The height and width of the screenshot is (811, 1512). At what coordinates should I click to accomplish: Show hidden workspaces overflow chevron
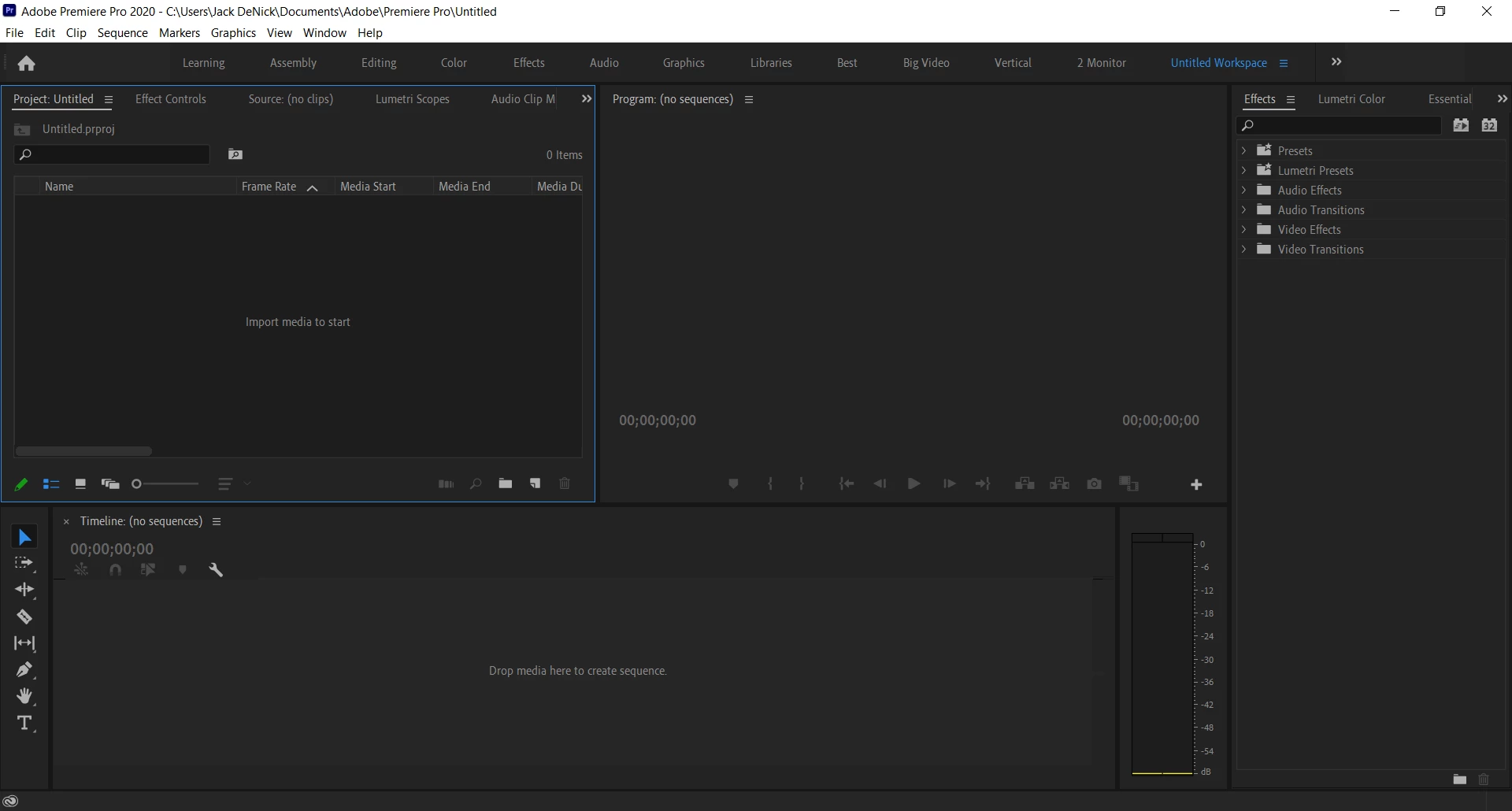tap(1336, 62)
